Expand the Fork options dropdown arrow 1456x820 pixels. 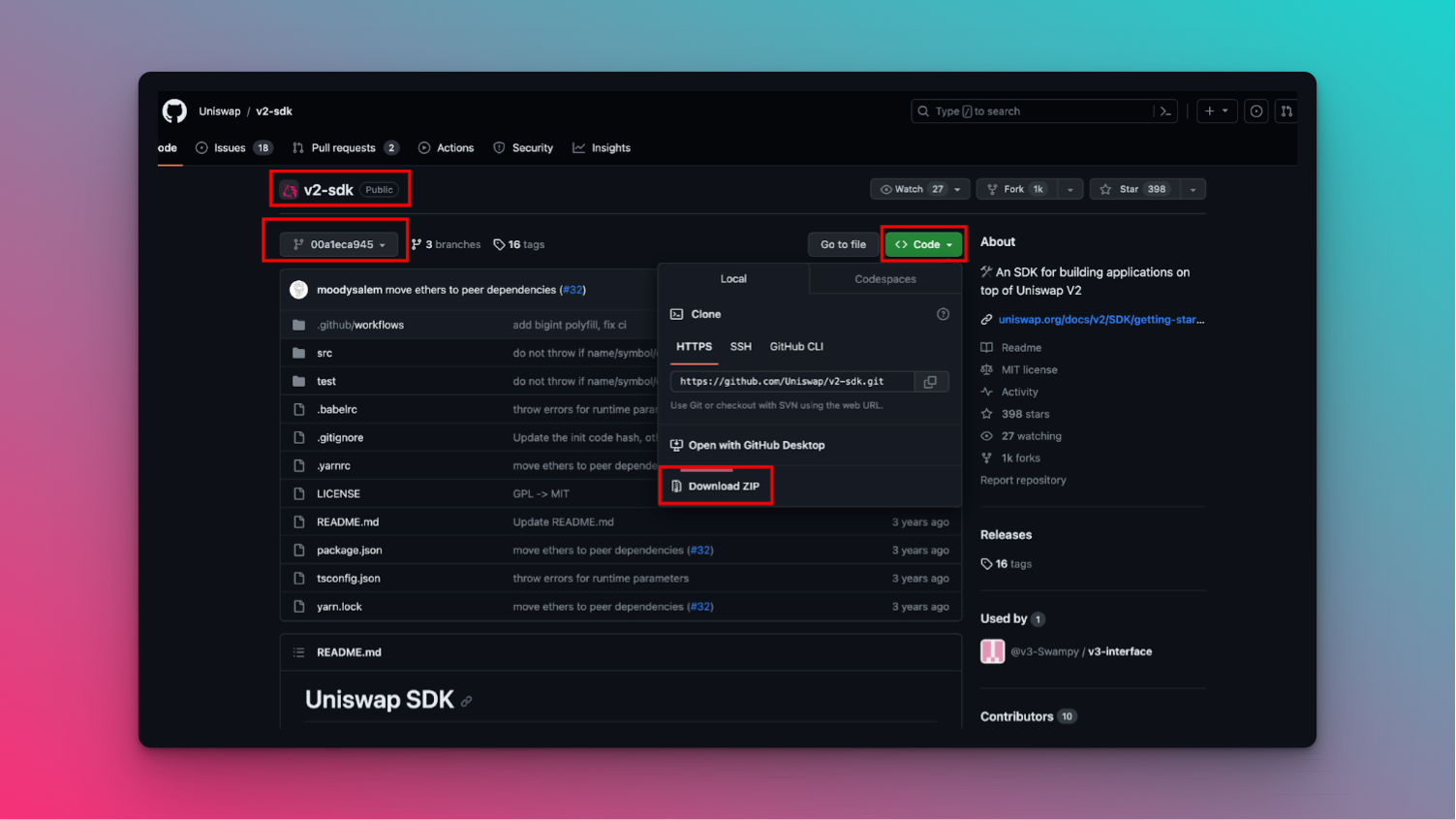(x=1069, y=190)
